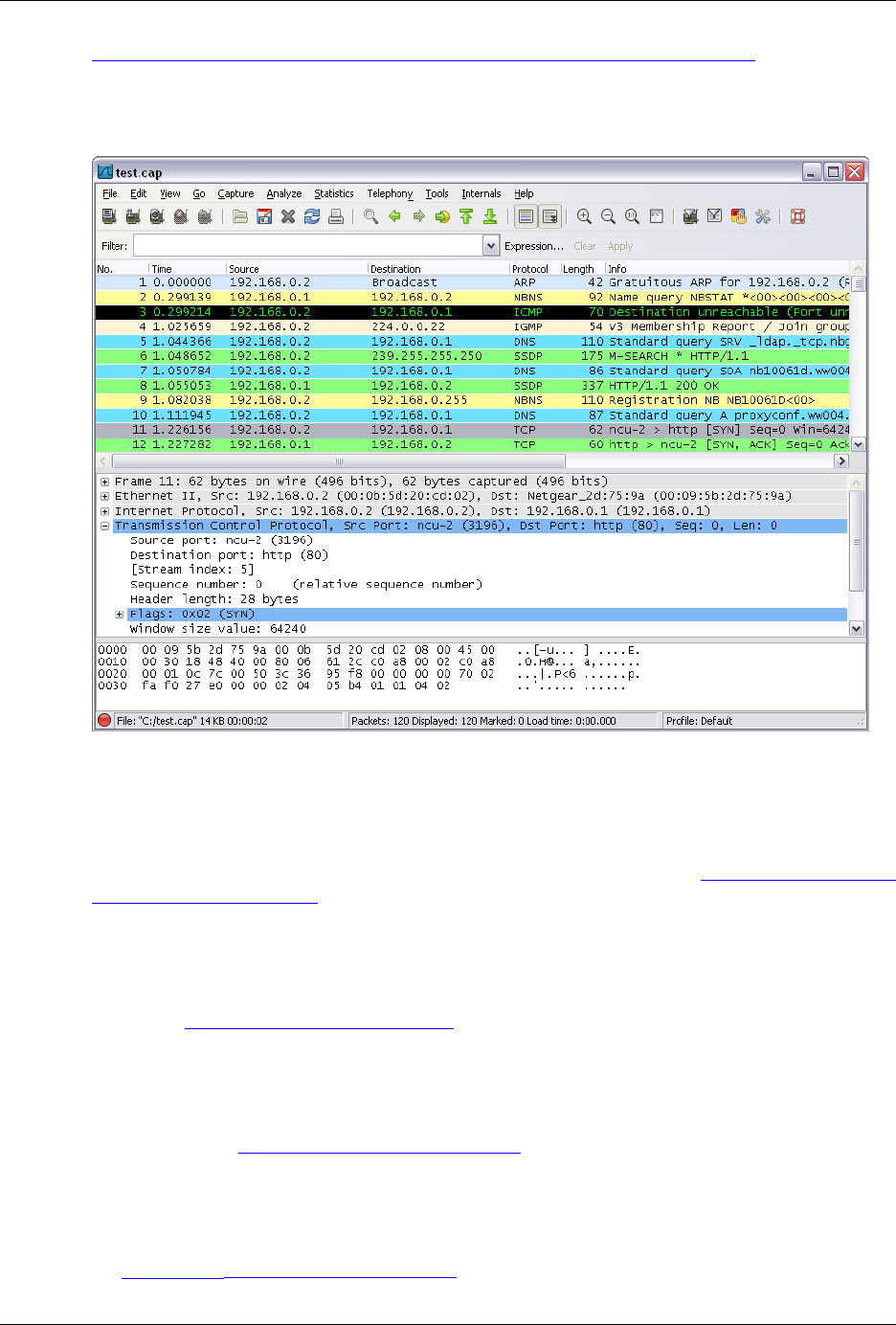This screenshot has width=896, height=1325.
Task: Expand Internet Protocol tree node
Action: click(x=104, y=511)
